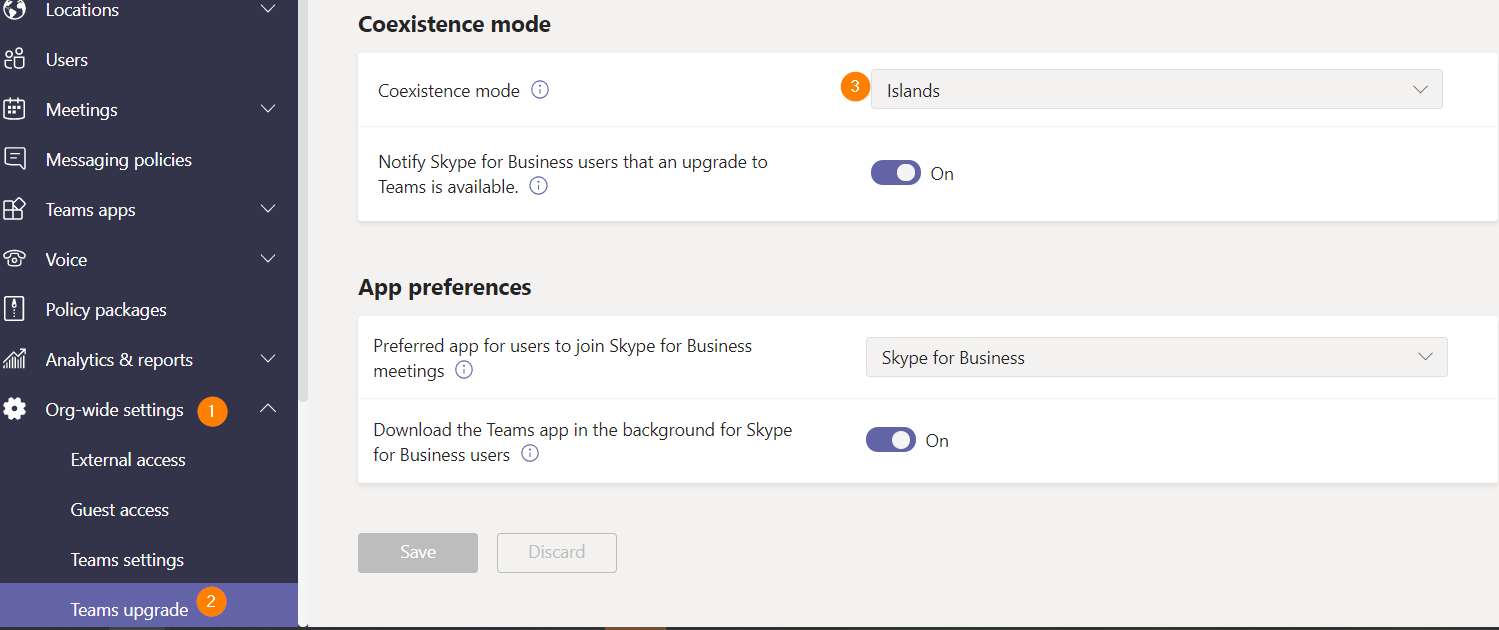Collapse the Org-wide settings chevron

(268, 408)
